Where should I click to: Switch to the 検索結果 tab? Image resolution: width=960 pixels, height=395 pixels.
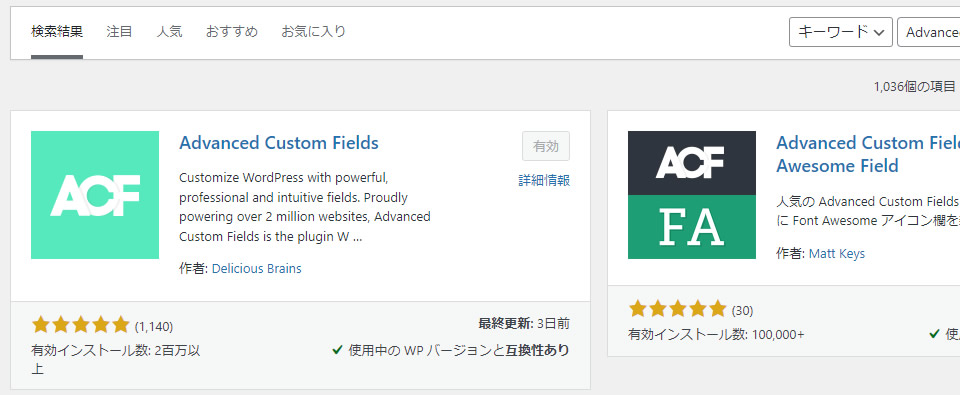click(x=57, y=32)
